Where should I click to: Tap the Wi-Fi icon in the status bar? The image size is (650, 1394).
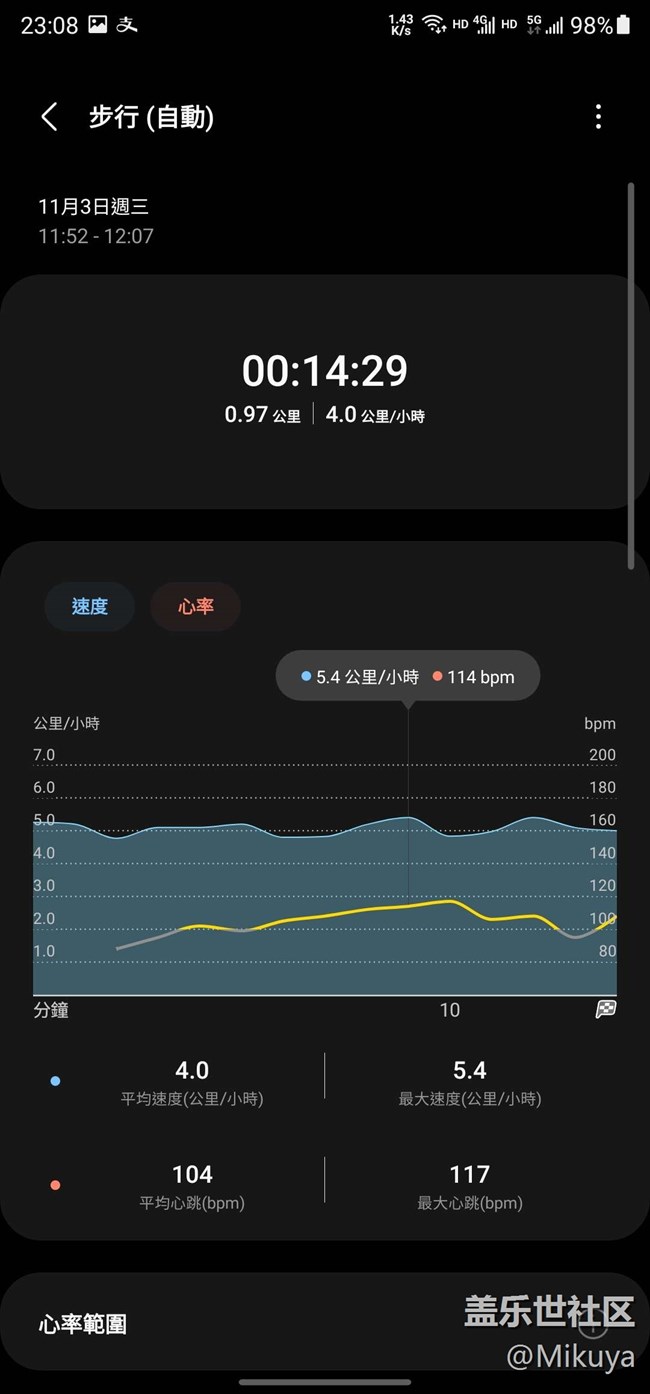[x=433, y=24]
